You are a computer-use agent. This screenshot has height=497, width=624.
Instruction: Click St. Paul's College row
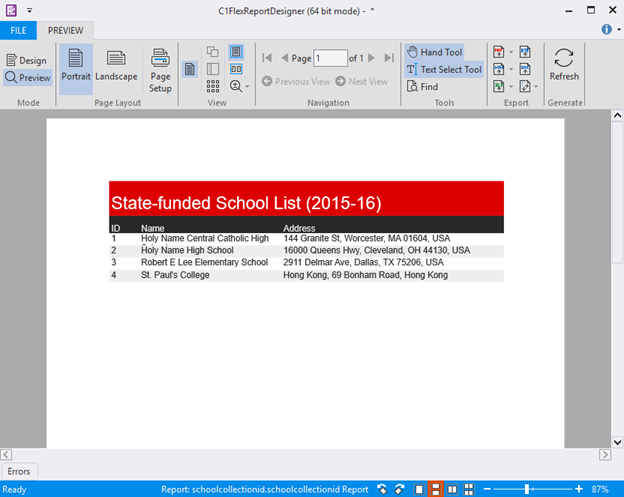[306, 275]
